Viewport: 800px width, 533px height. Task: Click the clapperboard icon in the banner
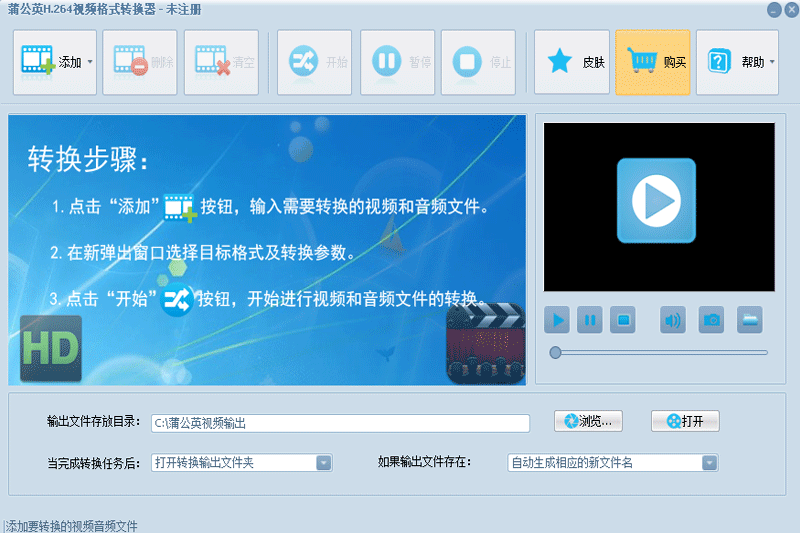tap(486, 344)
